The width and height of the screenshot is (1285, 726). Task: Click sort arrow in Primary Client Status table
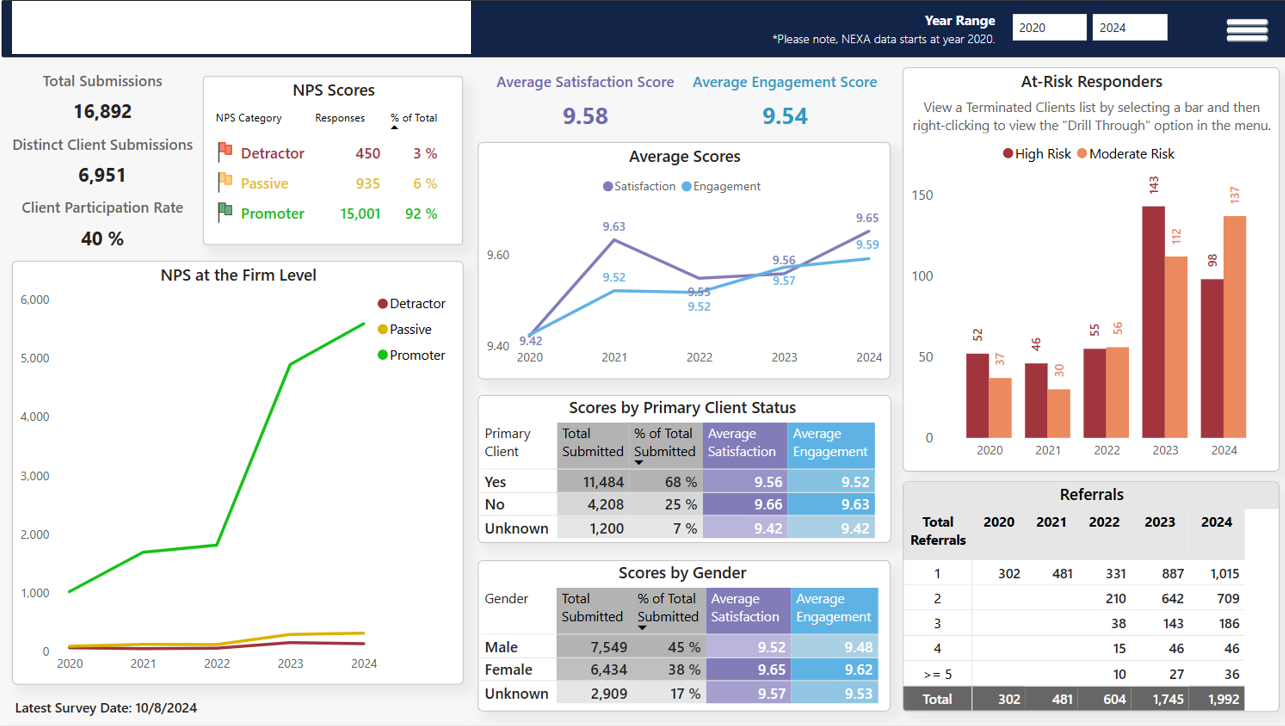[638, 463]
